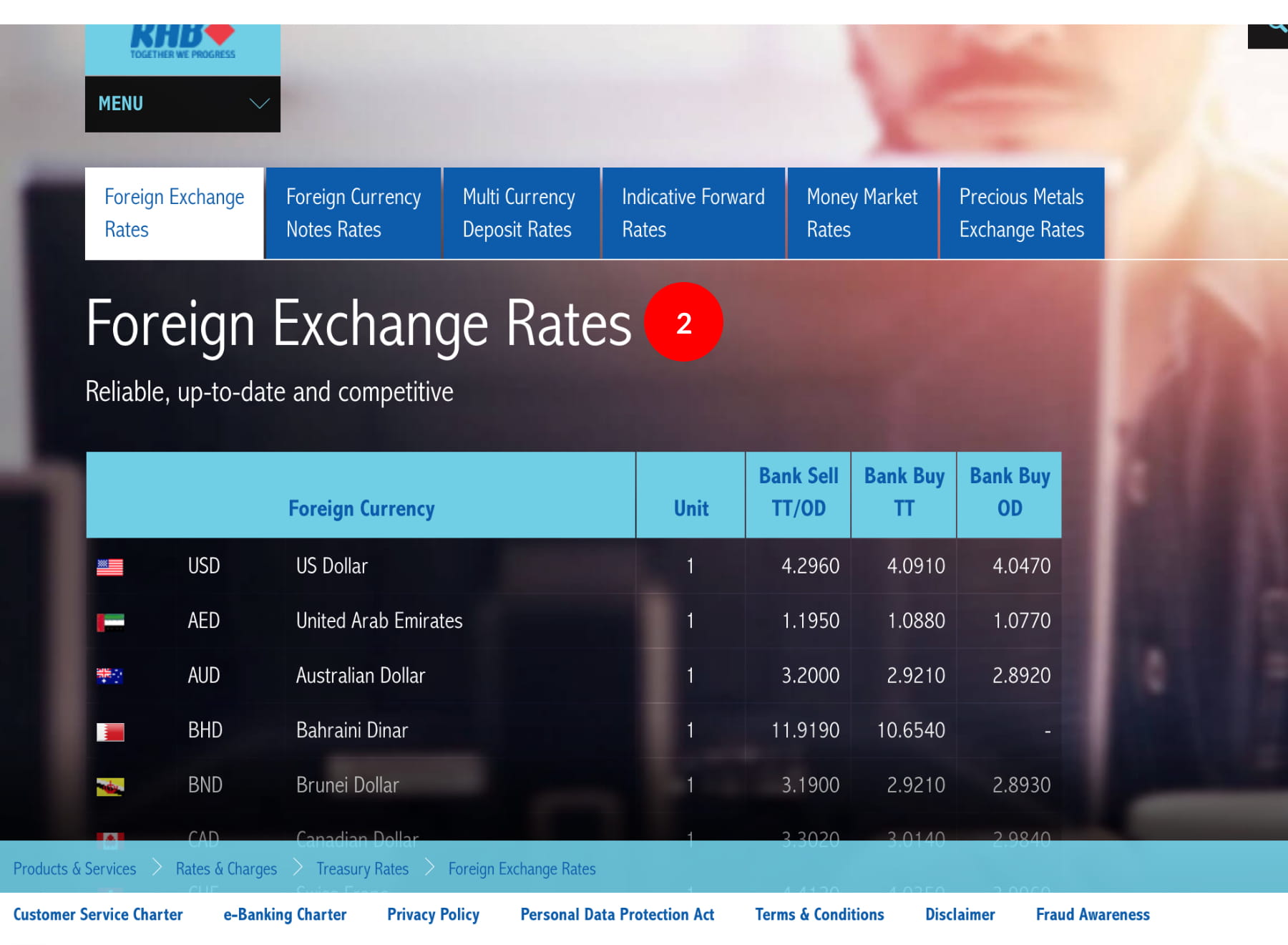Screen dimensions: 1288x945
Task: Open the search icon at top right
Action: (1275, 30)
